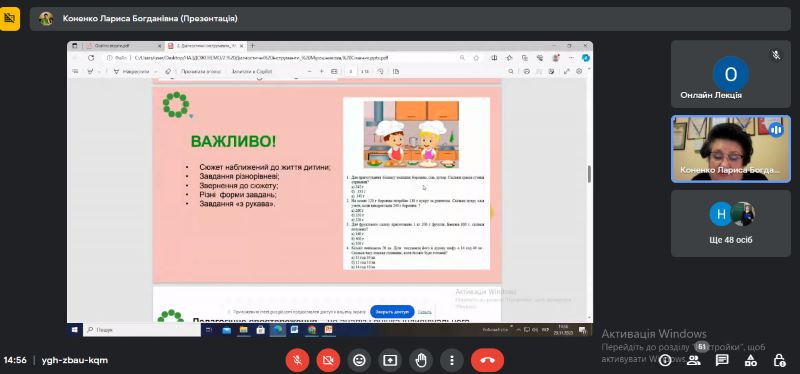The width and height of the screenshot is (800, 374).
Task: Add page to favorites with the star icon
Action: pos(476,58)
